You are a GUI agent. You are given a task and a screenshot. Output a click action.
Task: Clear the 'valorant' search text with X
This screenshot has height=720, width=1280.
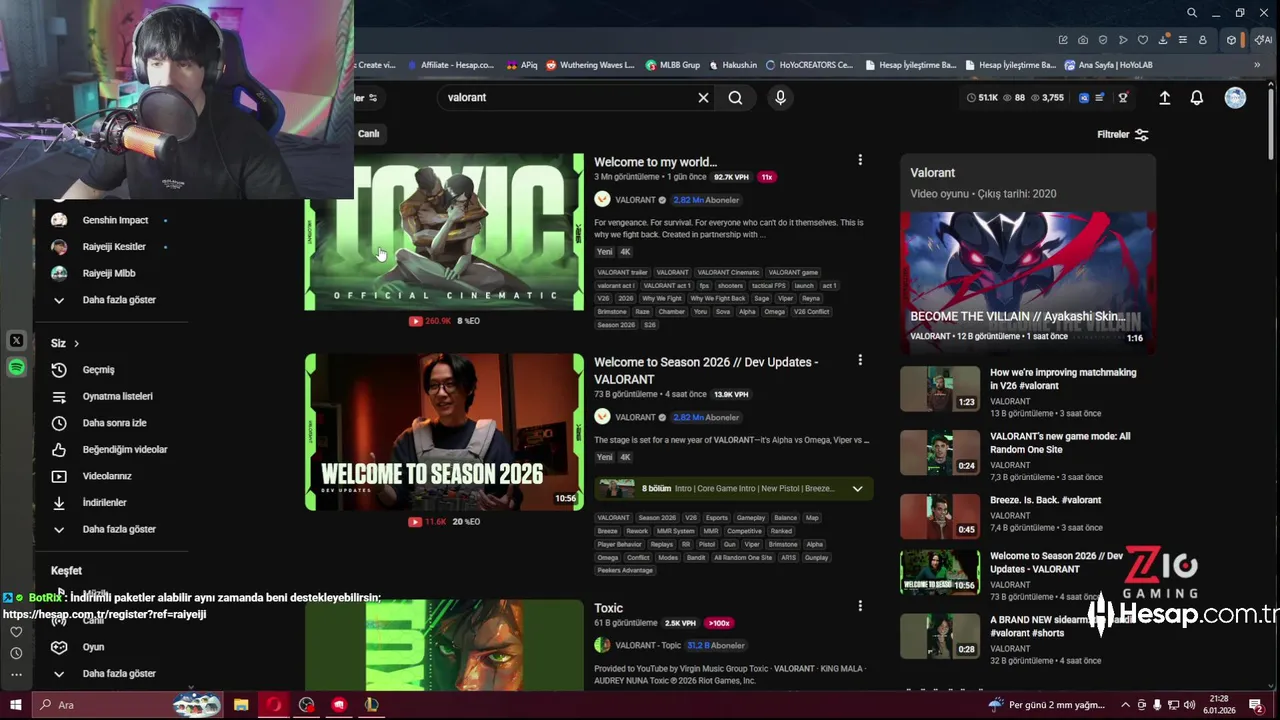tap(703, 98)
